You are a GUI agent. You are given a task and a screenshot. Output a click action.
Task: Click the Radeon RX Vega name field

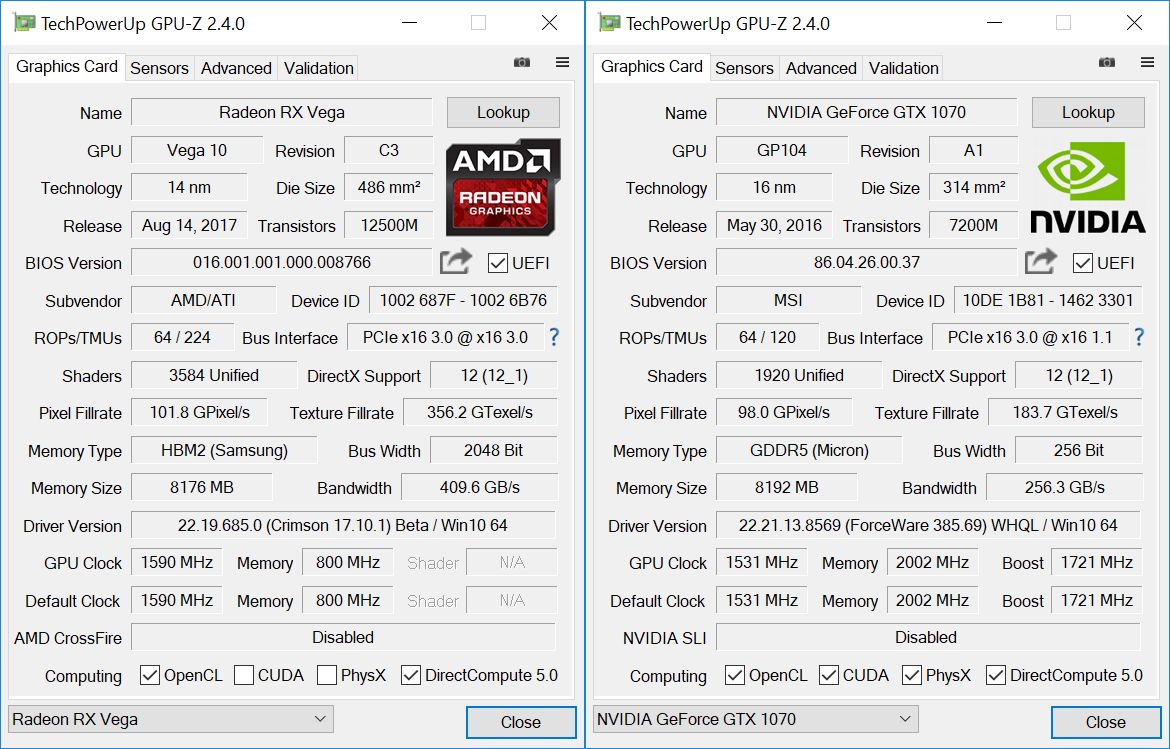[282, 112]
